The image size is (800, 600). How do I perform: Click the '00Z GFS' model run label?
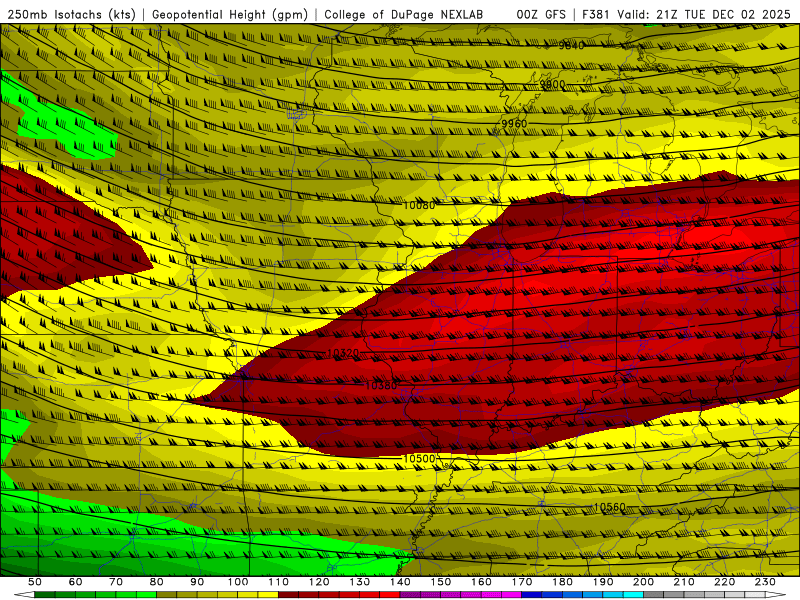click(541, 15)
